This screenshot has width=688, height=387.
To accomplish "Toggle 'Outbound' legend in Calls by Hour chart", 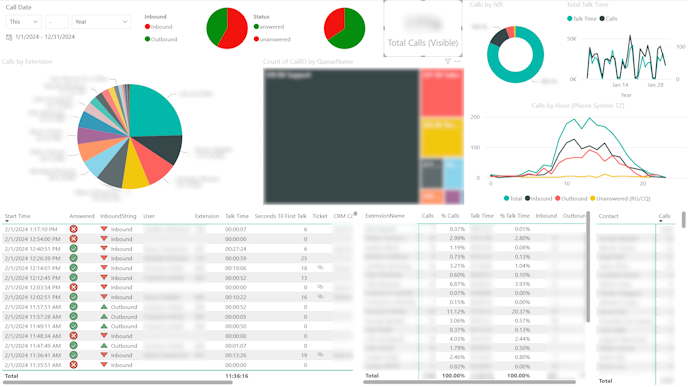I will (571, 198).
